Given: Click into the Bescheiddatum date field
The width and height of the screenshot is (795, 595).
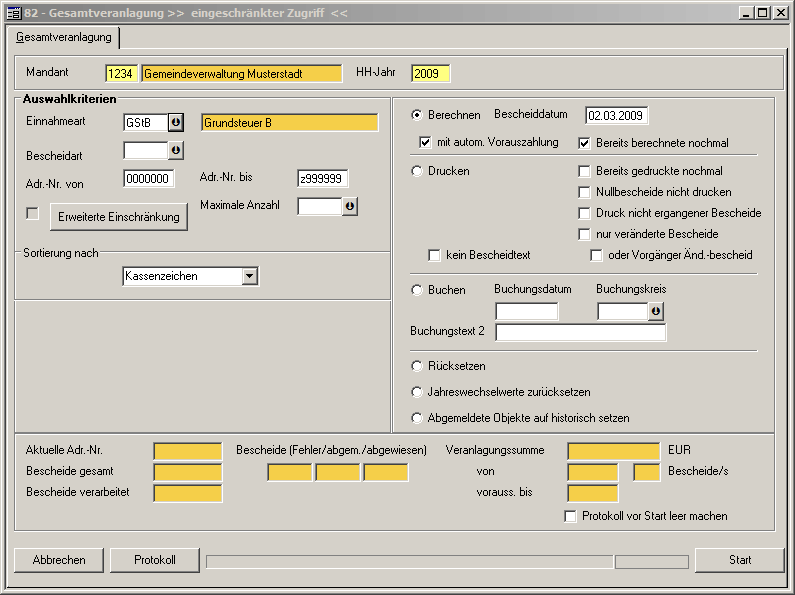Looking at the screenshot, I should tap(617, 115).
